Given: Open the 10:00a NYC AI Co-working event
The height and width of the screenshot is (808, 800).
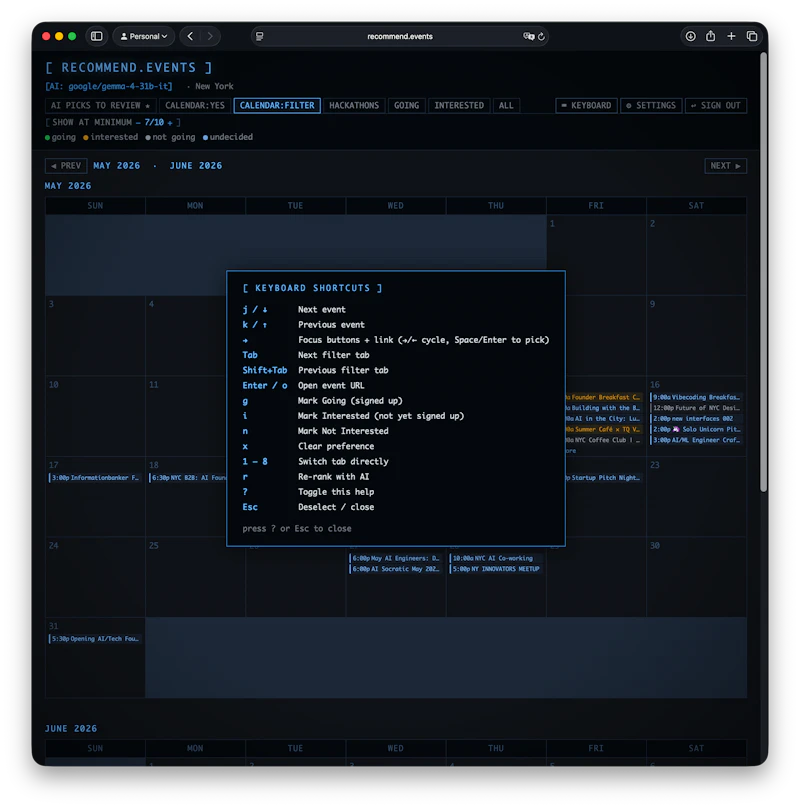Looking at the screenshot, I should [x=495, y=558].
